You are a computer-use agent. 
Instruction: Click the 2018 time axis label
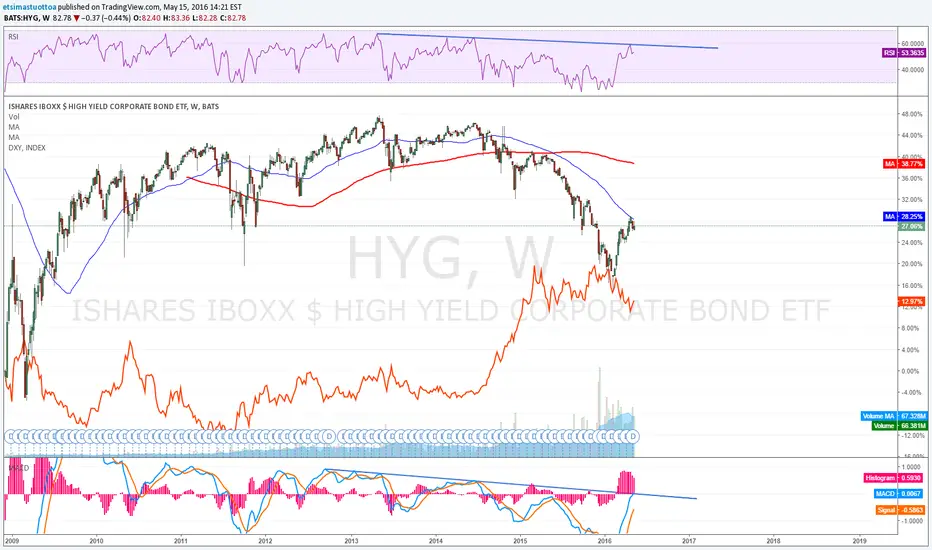point(773,541)
